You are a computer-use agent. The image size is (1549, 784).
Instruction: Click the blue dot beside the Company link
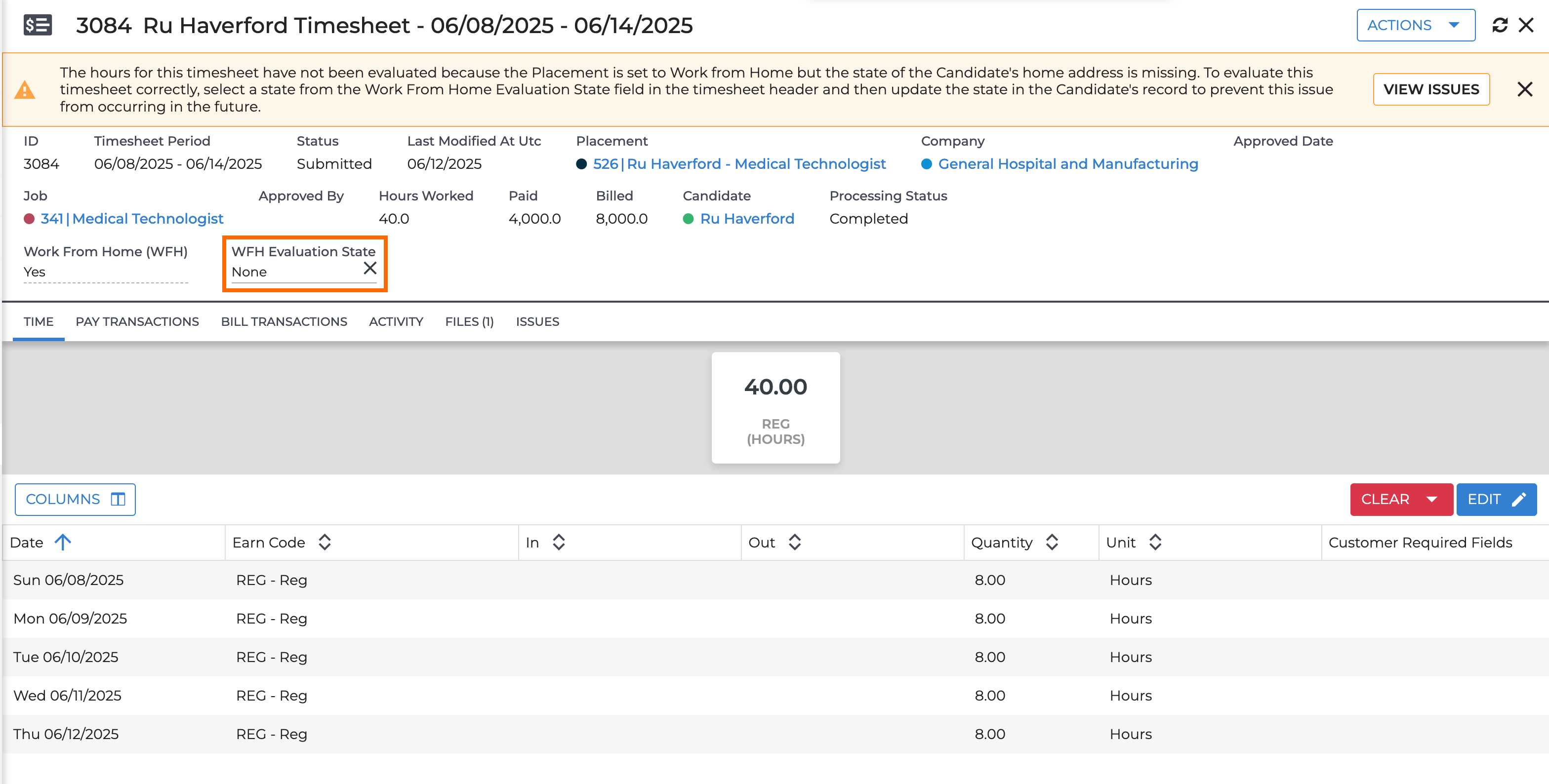pyautogui.click(x=927, y=164)
